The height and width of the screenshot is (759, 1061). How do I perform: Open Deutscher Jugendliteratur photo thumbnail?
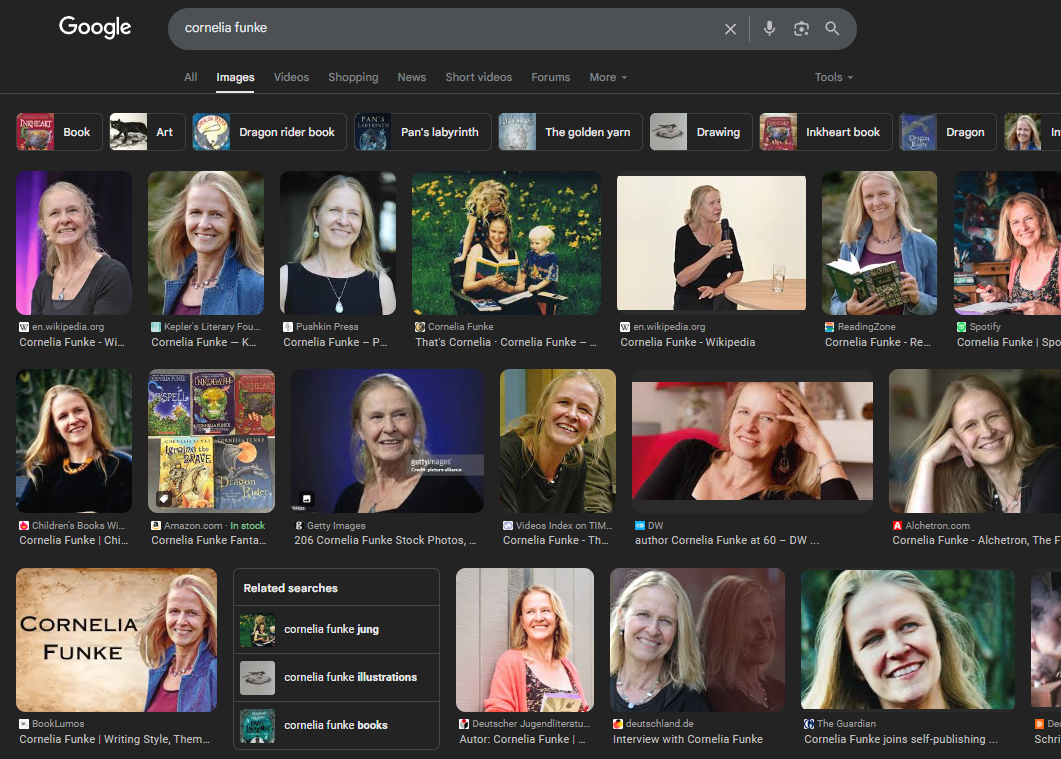[525, 640]
